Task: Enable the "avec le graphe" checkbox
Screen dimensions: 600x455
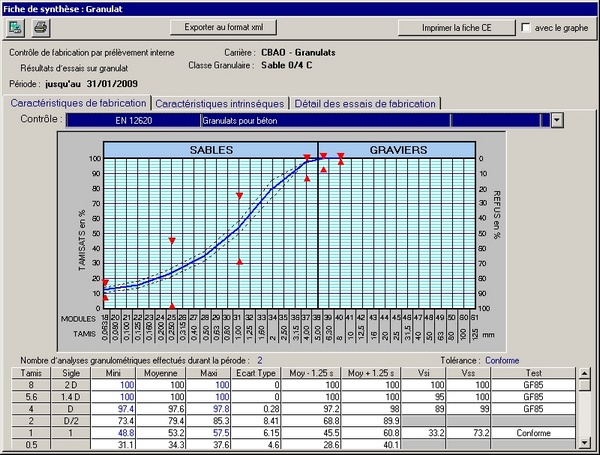Action: [528, 27]
